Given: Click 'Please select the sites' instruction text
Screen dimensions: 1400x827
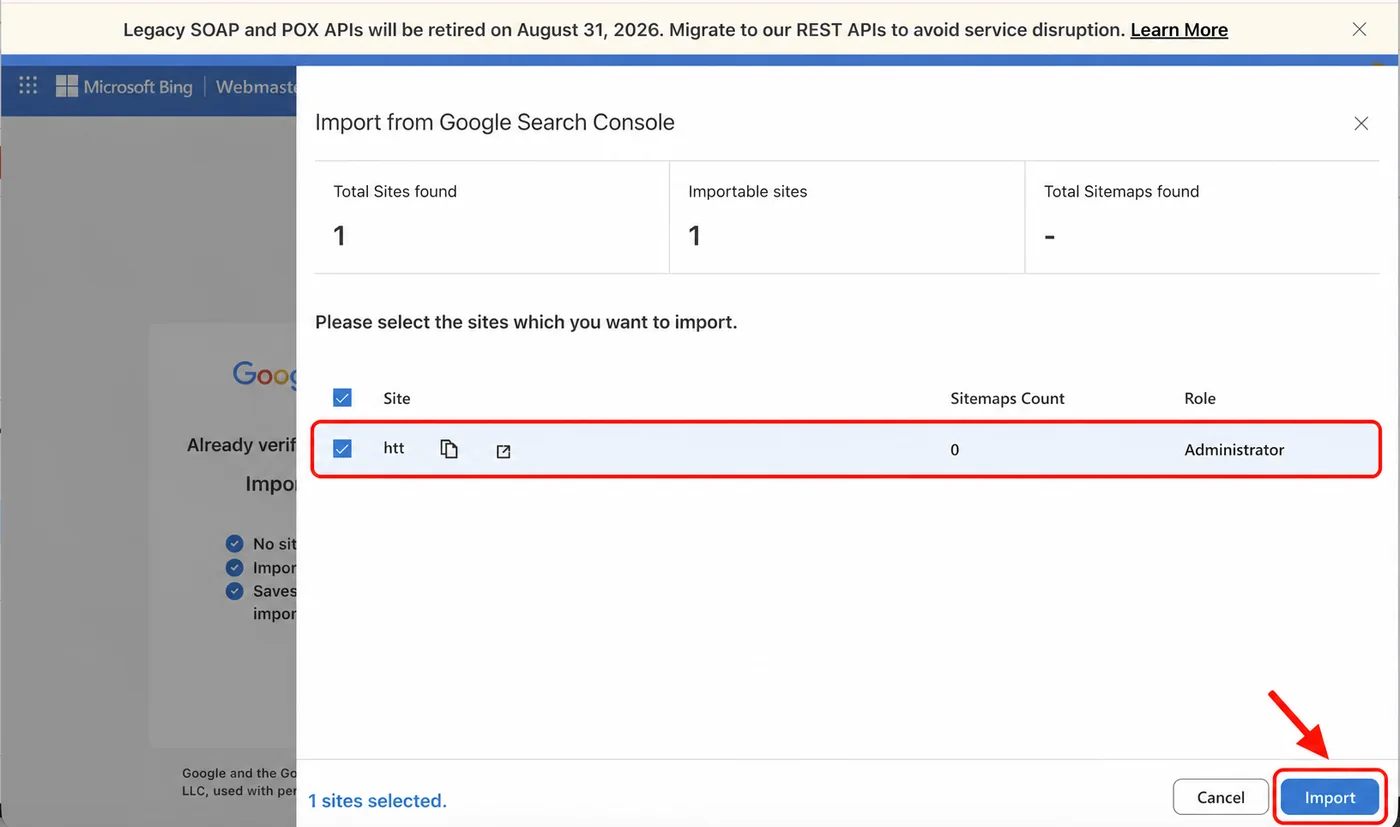Looking at the screenshot, I should (x=526, y=323).
